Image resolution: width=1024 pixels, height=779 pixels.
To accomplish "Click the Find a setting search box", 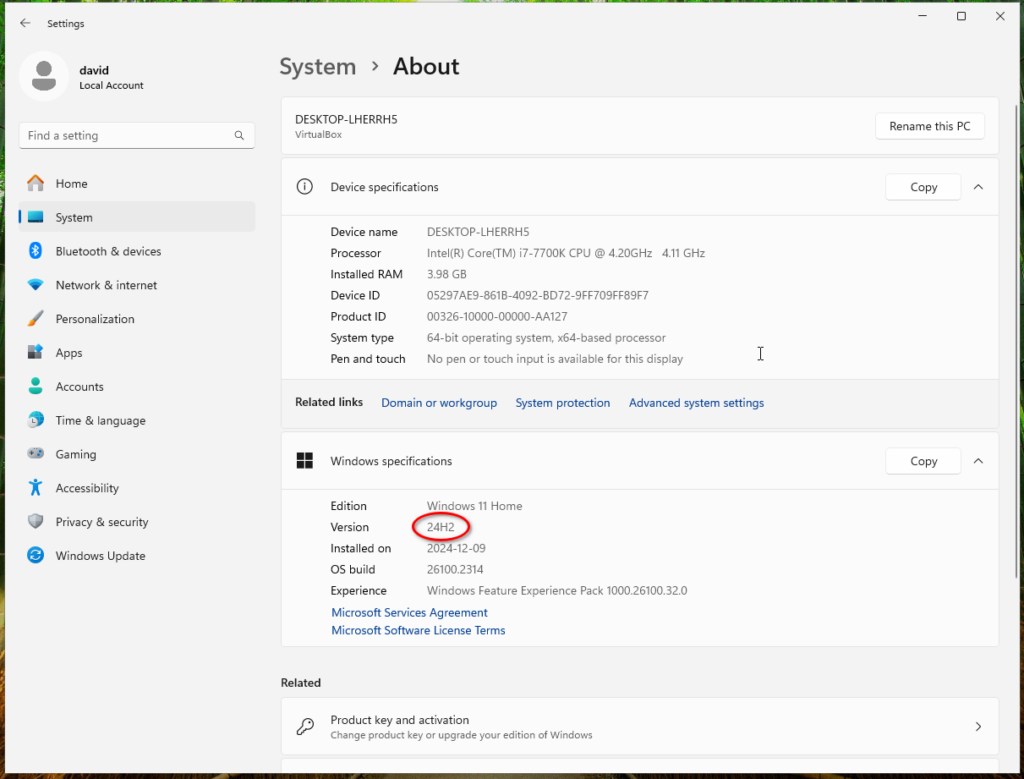I will pos(136,135).
